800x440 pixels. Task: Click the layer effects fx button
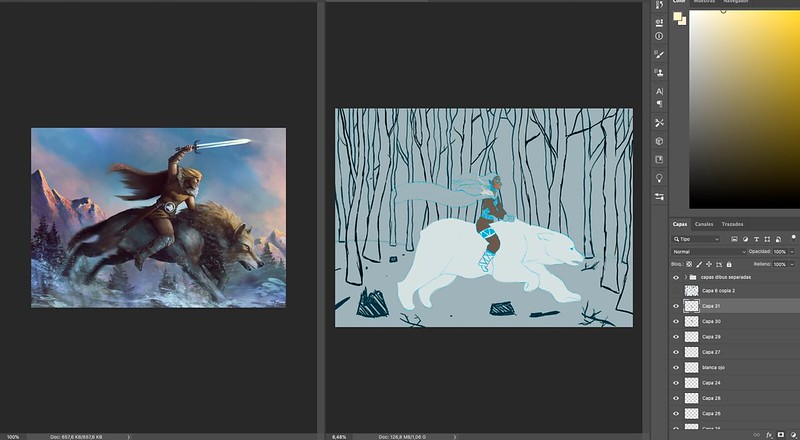pyautogui.click(x=767, y=435)
